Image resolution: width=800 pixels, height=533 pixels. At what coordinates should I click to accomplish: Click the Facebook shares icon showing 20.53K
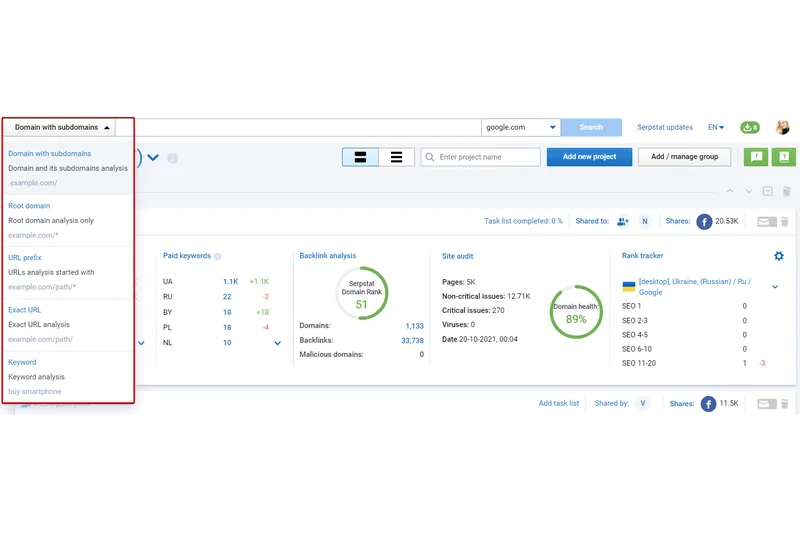[x=704, y=221]
